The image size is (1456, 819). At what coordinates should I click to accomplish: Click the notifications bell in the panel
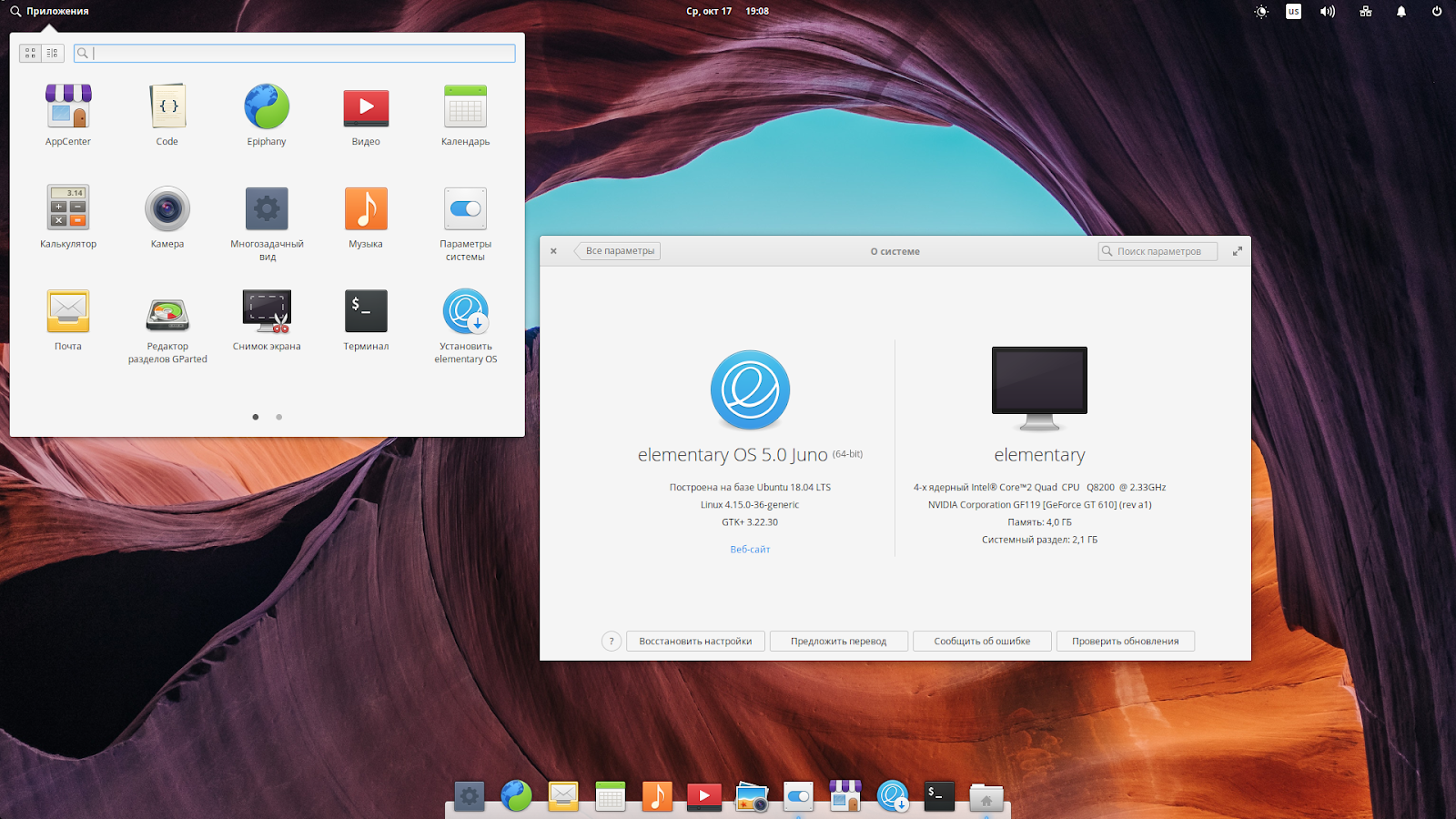[x=1401, y=12]
